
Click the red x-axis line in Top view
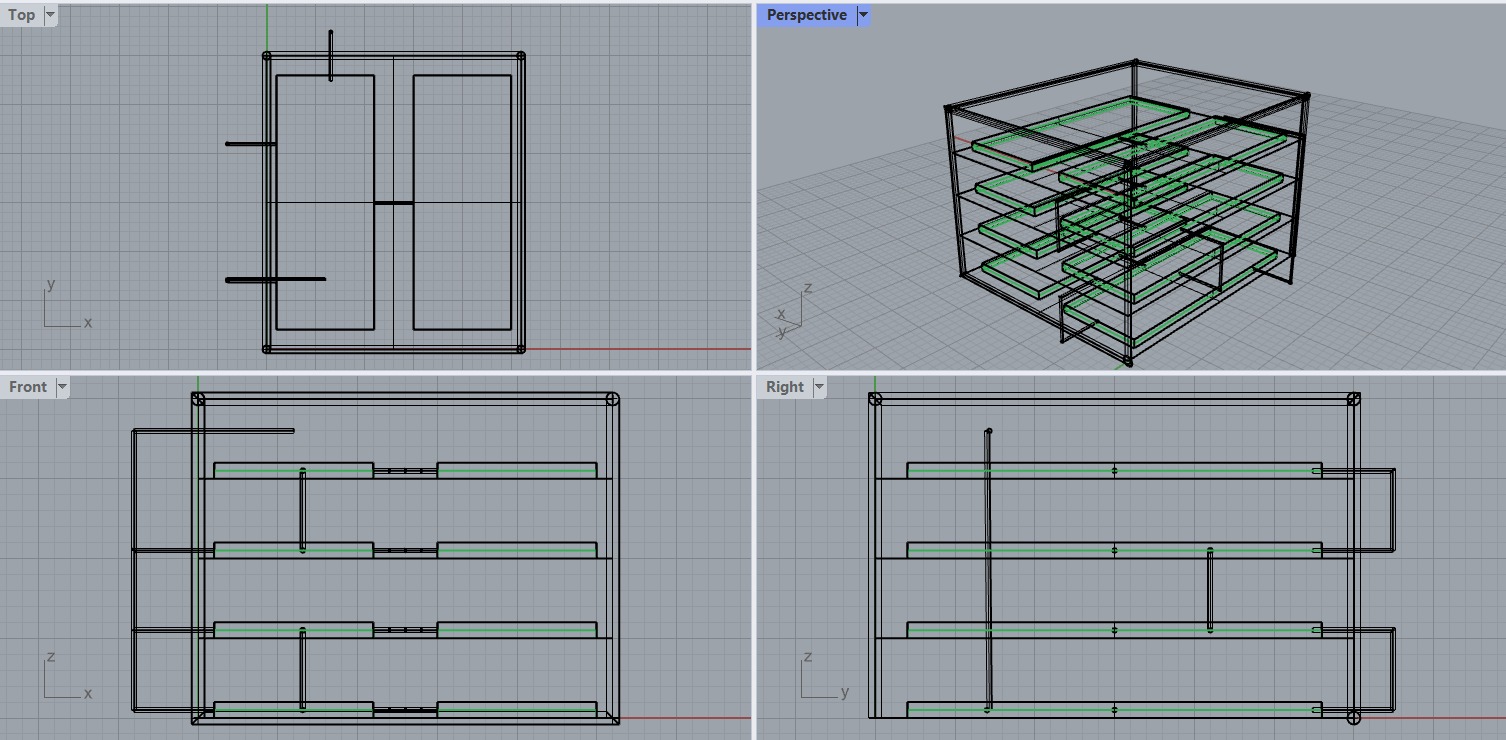click(x=640, y=349)
